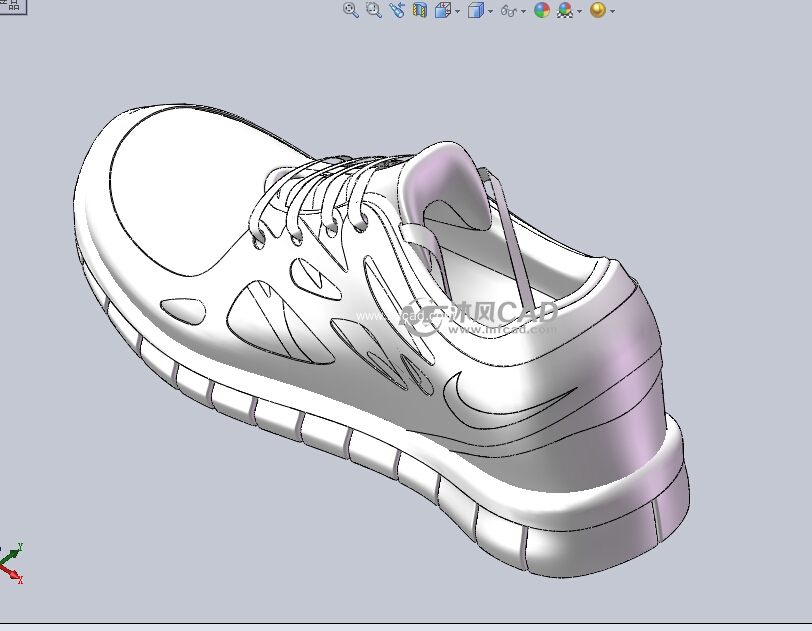This screenshot has height=631, width=812.
Task: Expand the View Settings dropdown arrow
Action: [x=612, y=10]
